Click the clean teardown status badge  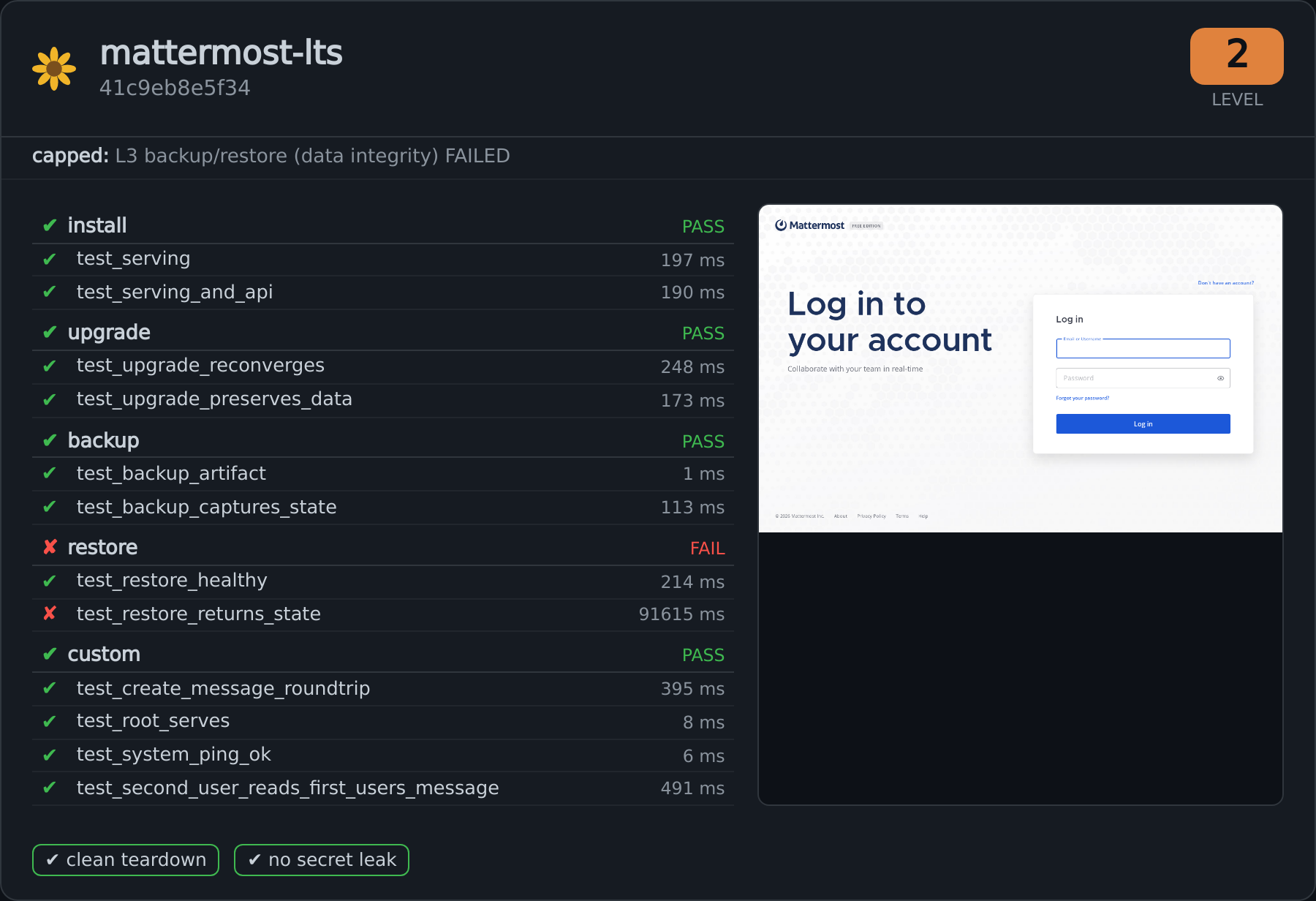click(x=126, y=860)
